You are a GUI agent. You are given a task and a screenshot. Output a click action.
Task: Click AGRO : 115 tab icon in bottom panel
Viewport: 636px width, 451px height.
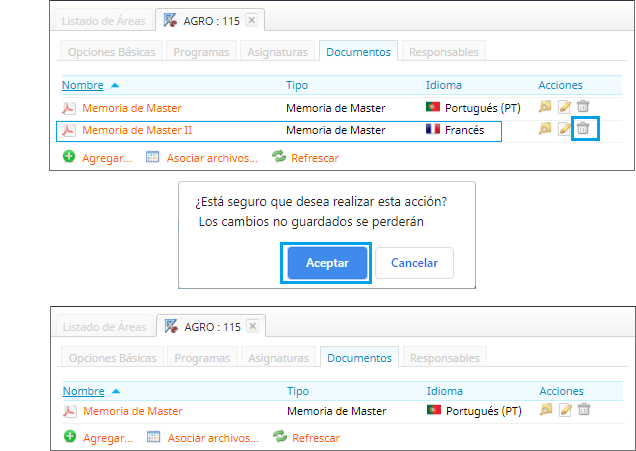click(x=171, y=326)
